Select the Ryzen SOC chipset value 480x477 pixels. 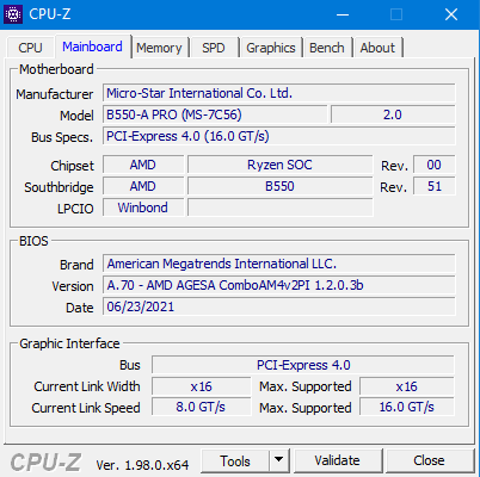pos(280,165)
